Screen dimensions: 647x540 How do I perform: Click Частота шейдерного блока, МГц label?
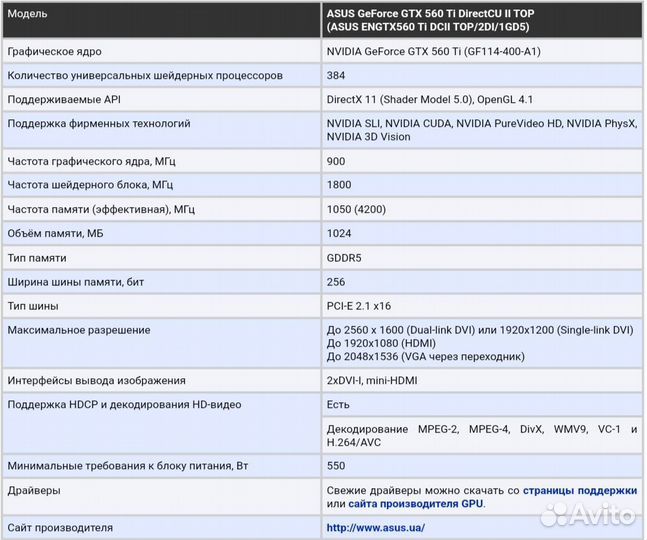click(90, 185)
